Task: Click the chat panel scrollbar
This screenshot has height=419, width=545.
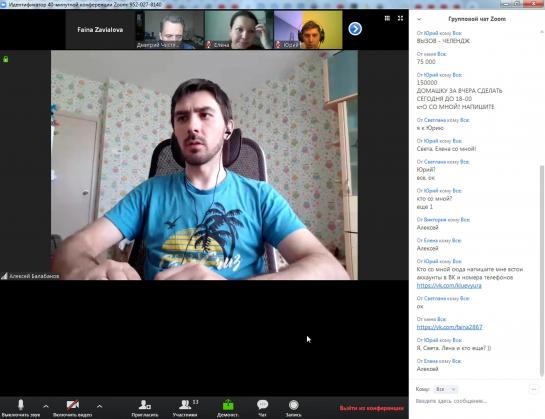Action: (542, 270)
